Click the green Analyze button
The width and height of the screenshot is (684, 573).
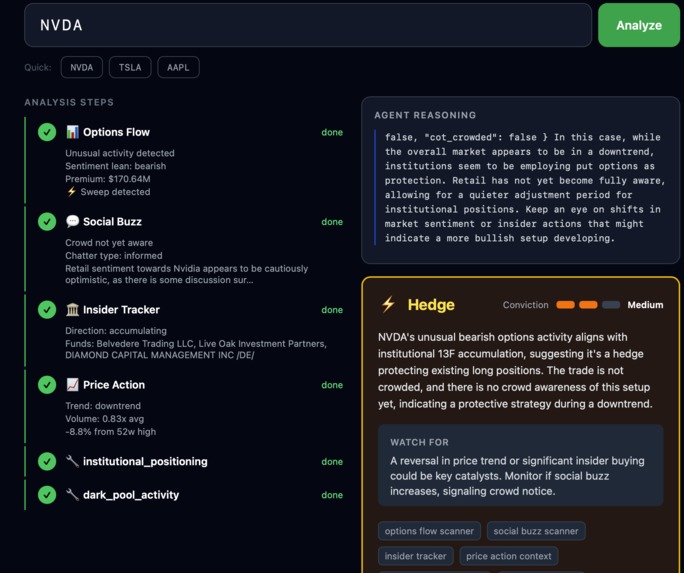point(639,25)
